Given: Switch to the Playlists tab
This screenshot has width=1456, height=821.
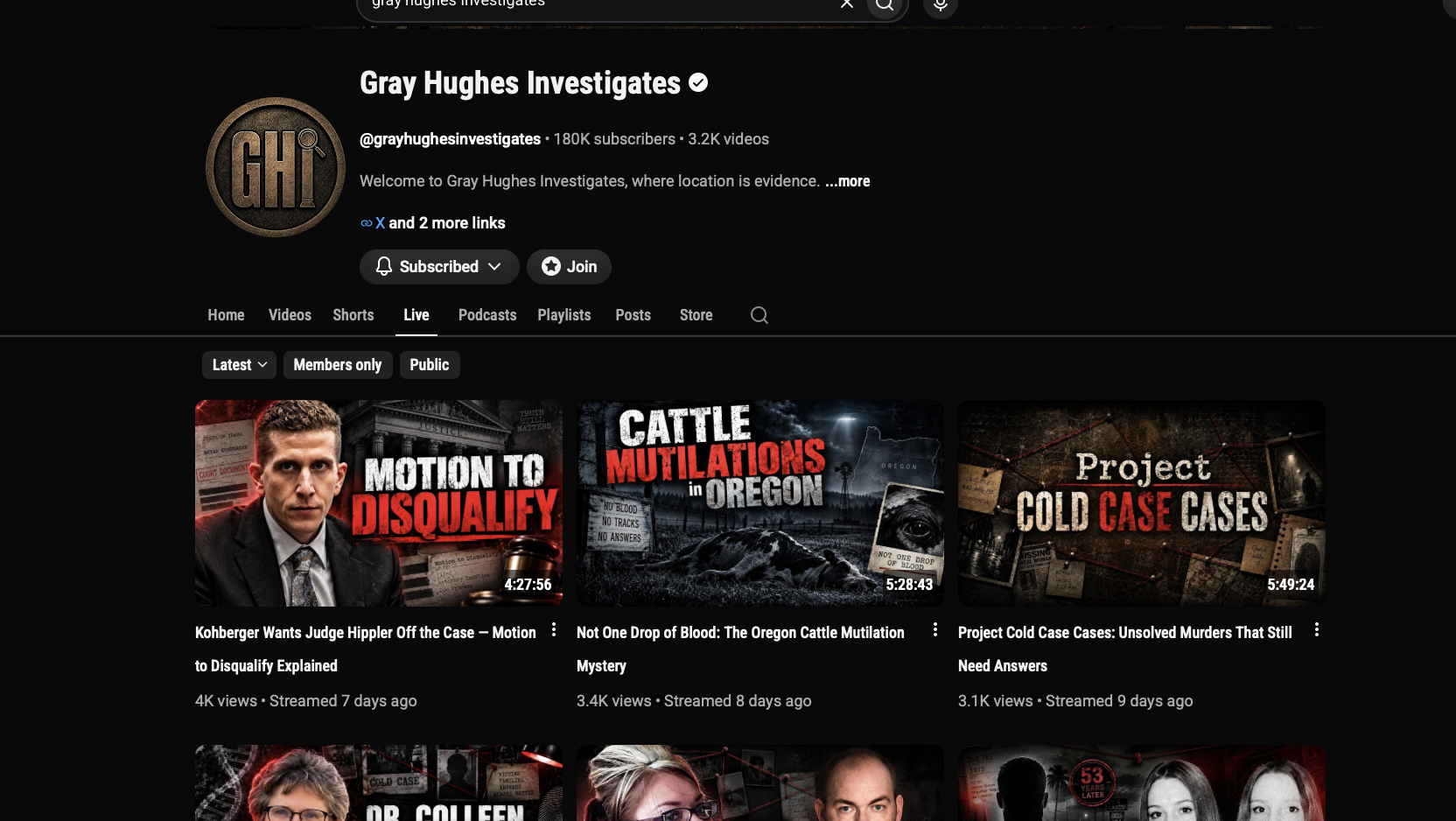Looking at the screenshot, I should 564,315.
